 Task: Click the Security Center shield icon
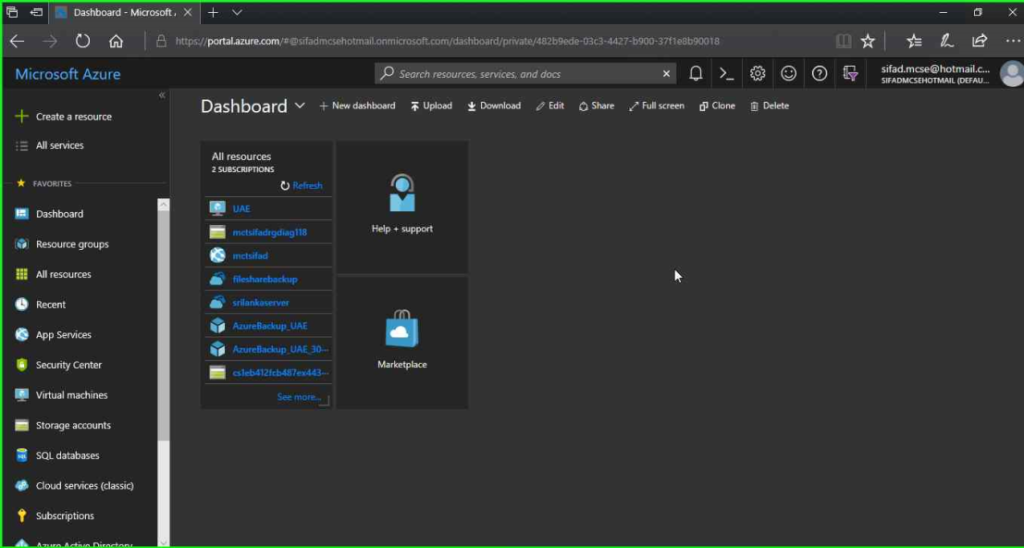click(22, 364)
